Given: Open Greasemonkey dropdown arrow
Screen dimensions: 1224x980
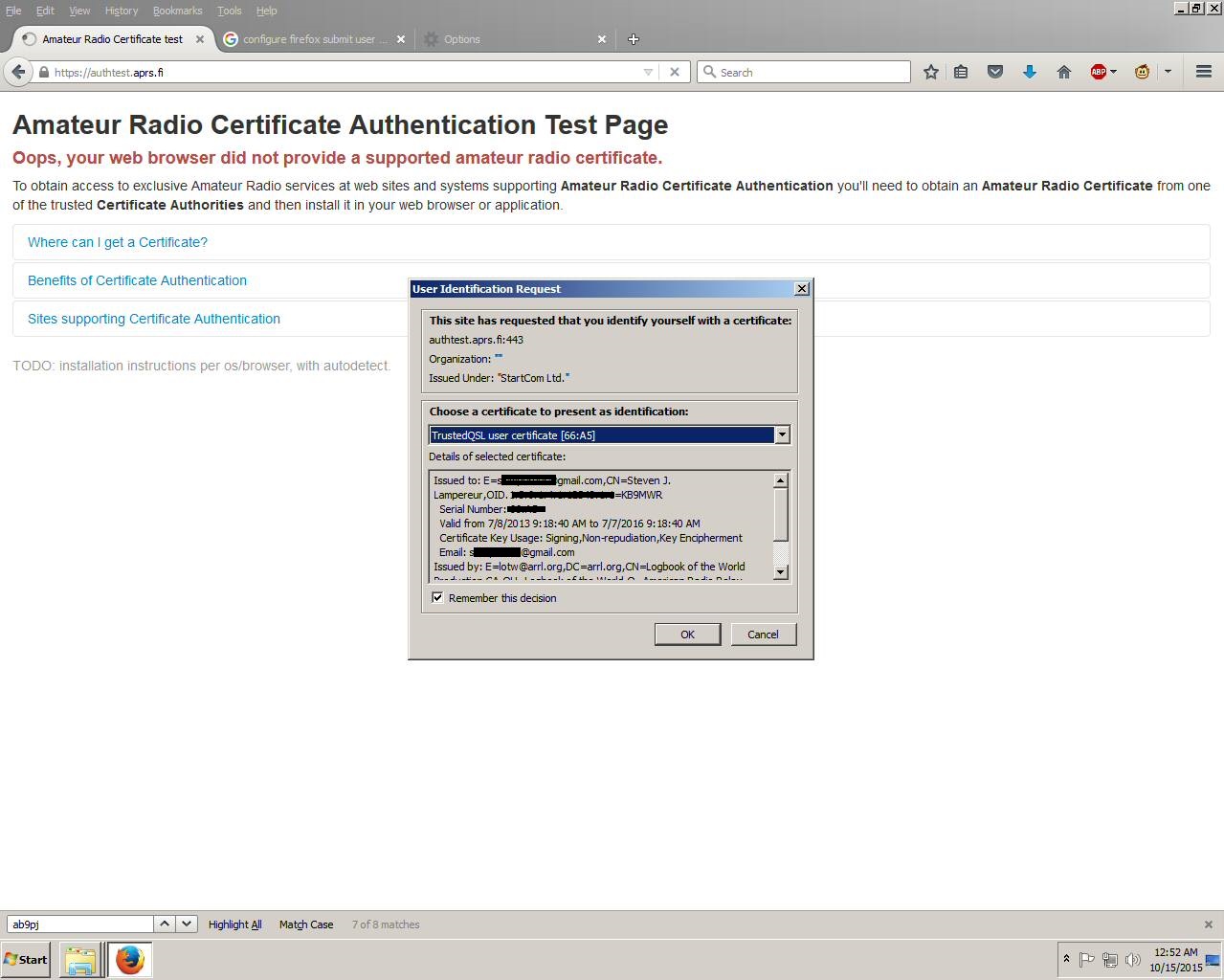Looking at the screenshot, I should tap(1168, 72).
